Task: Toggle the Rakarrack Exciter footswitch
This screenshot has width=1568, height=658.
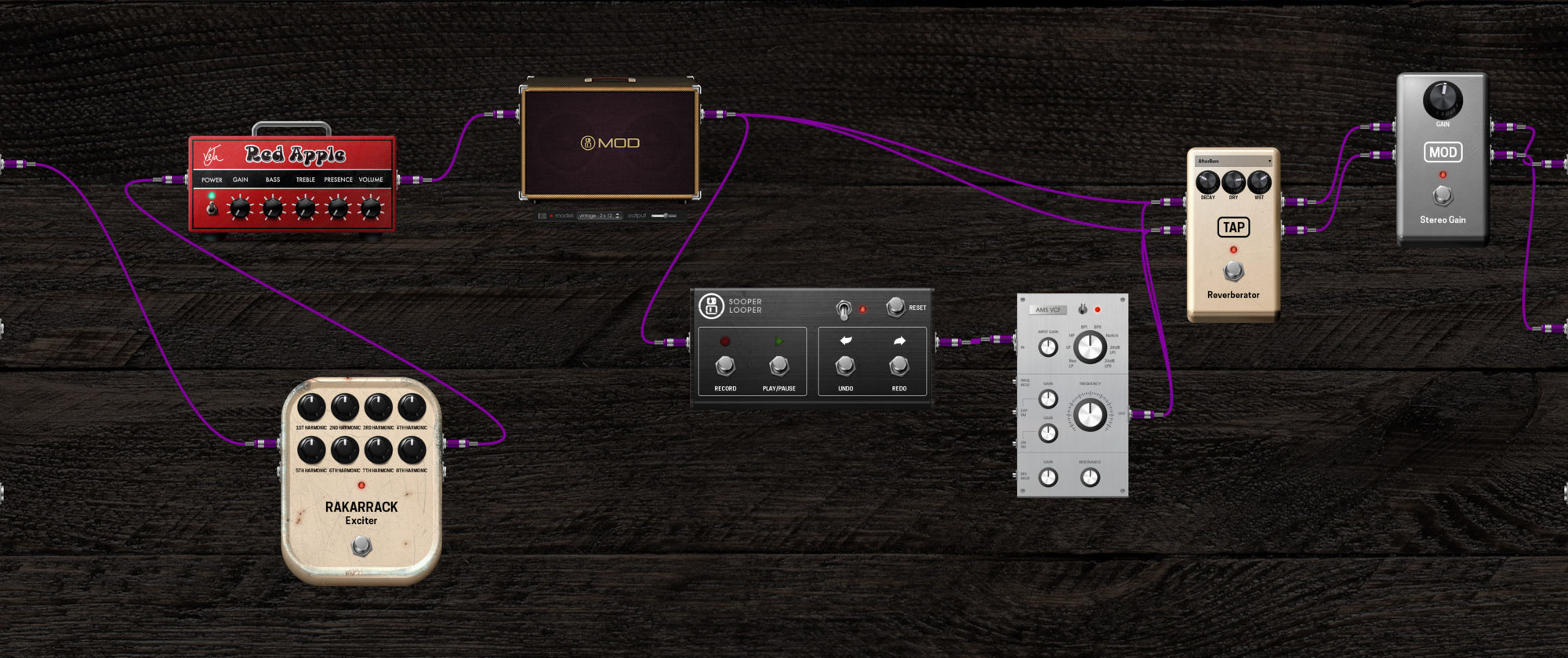Action: (x=361, y=546)
